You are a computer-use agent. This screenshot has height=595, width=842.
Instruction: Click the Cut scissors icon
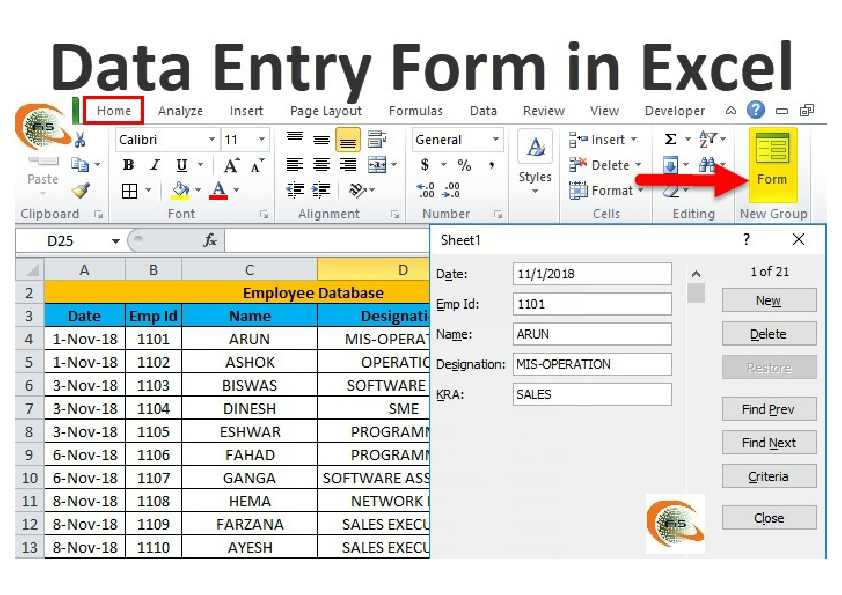tap(81, 140)
